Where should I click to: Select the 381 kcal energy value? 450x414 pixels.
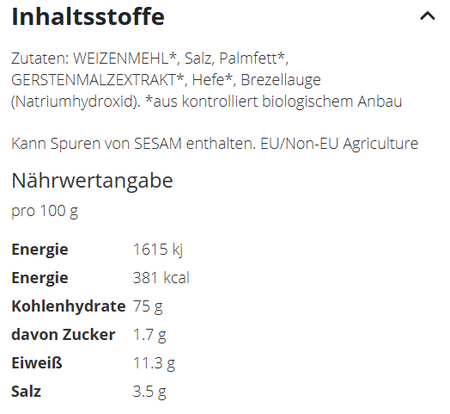[x=161, y=278]
